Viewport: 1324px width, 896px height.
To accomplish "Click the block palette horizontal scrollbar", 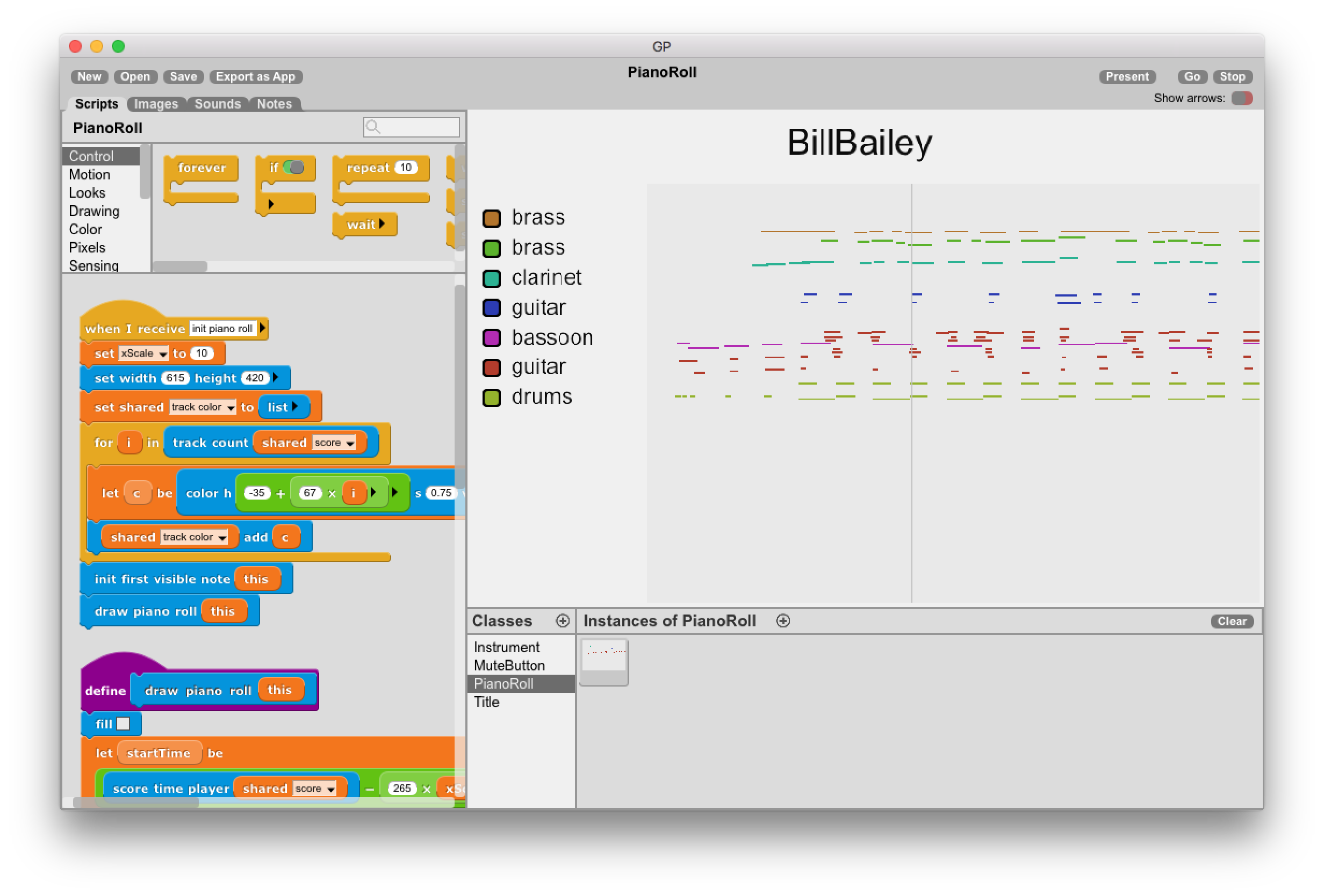I will click(x=180, y=266).
